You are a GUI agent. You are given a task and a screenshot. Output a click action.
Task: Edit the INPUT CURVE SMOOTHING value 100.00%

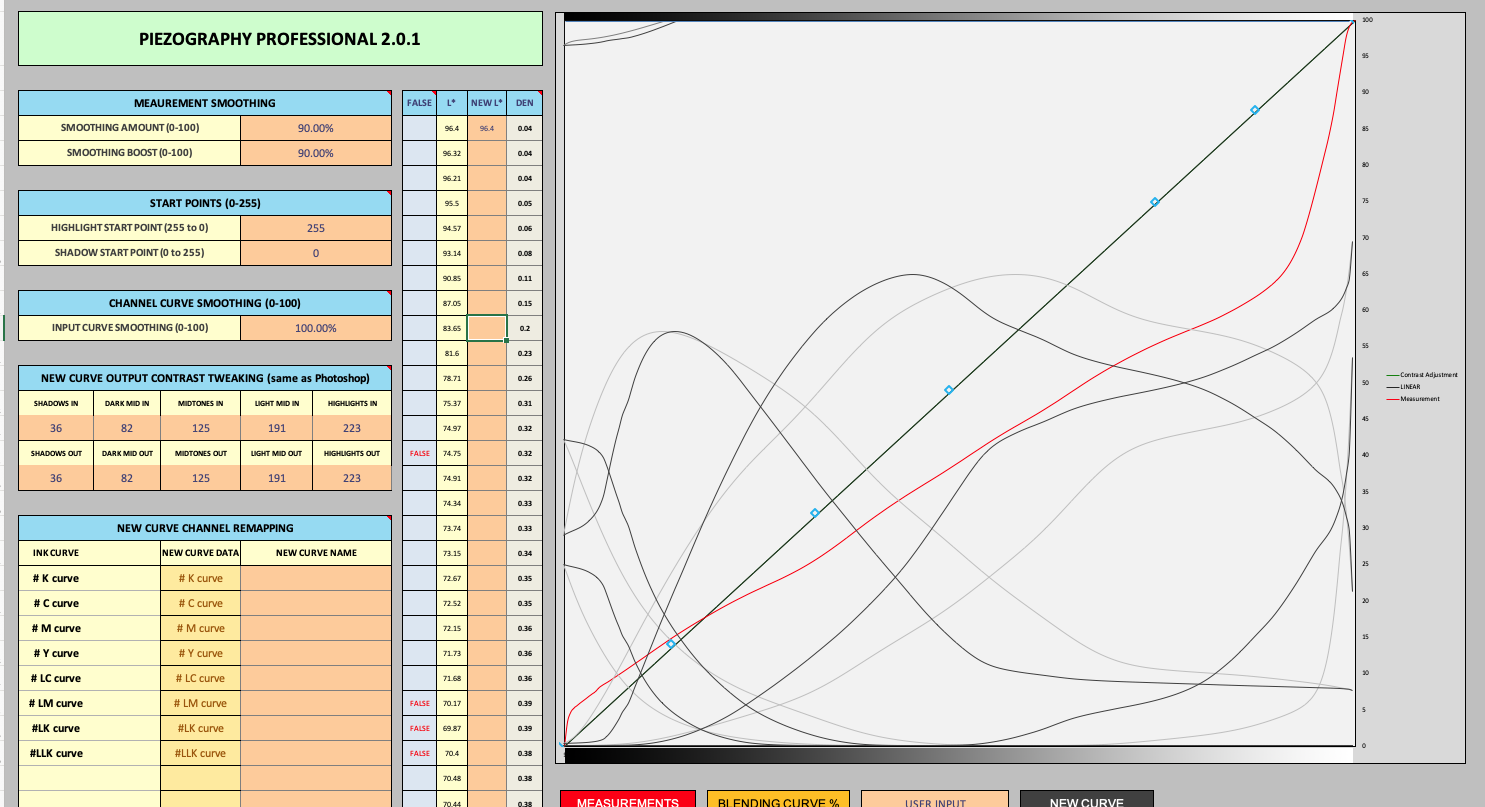(316, 328)
